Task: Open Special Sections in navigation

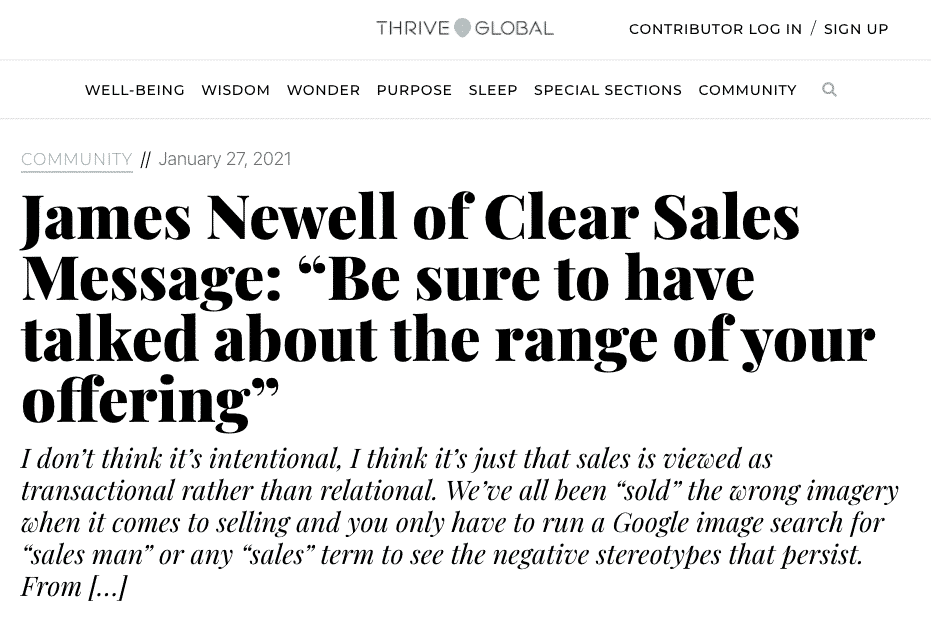Action: click(x=608, y=90)
